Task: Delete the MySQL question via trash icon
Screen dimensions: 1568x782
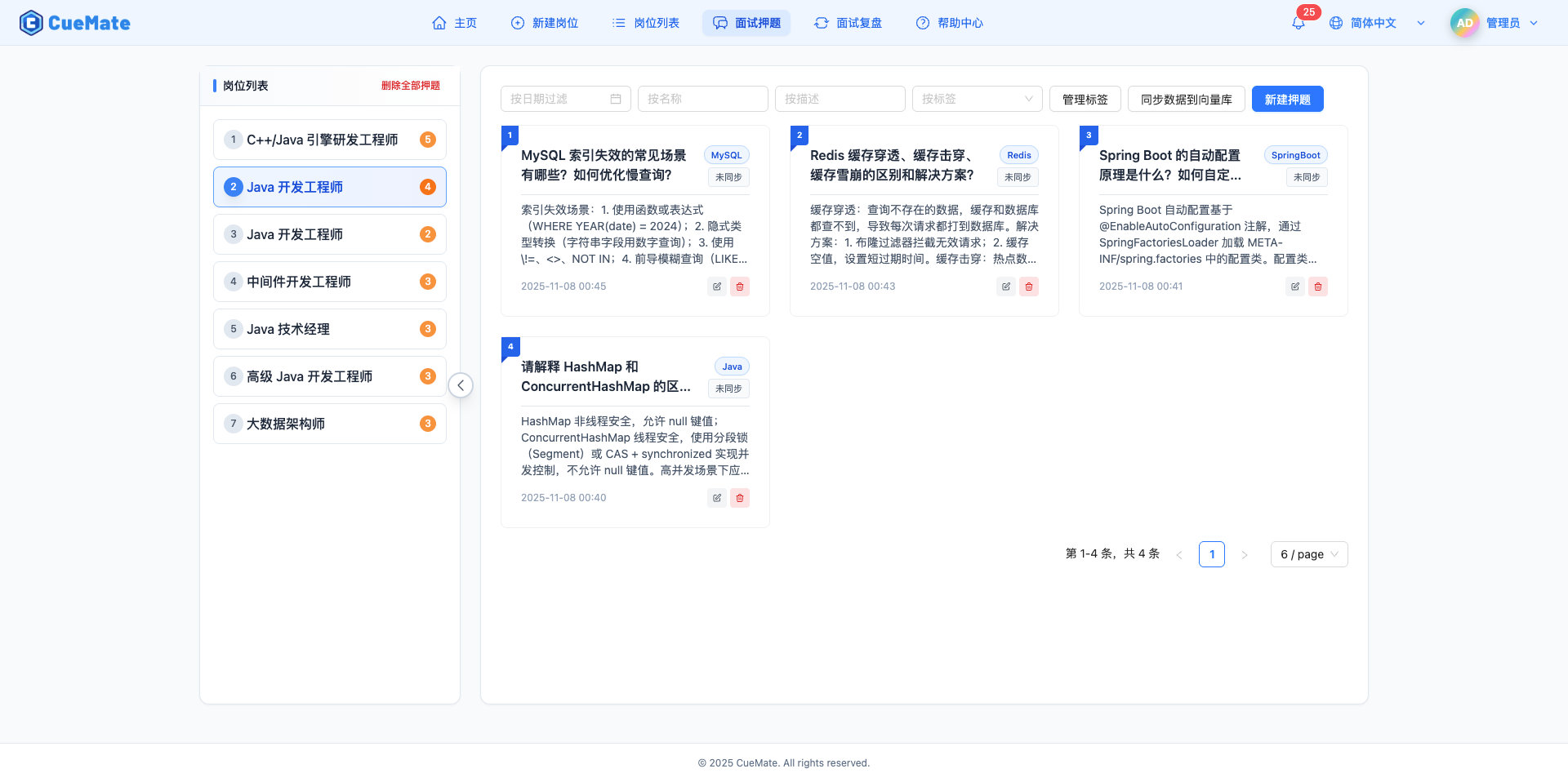Action: coord(740,287)
